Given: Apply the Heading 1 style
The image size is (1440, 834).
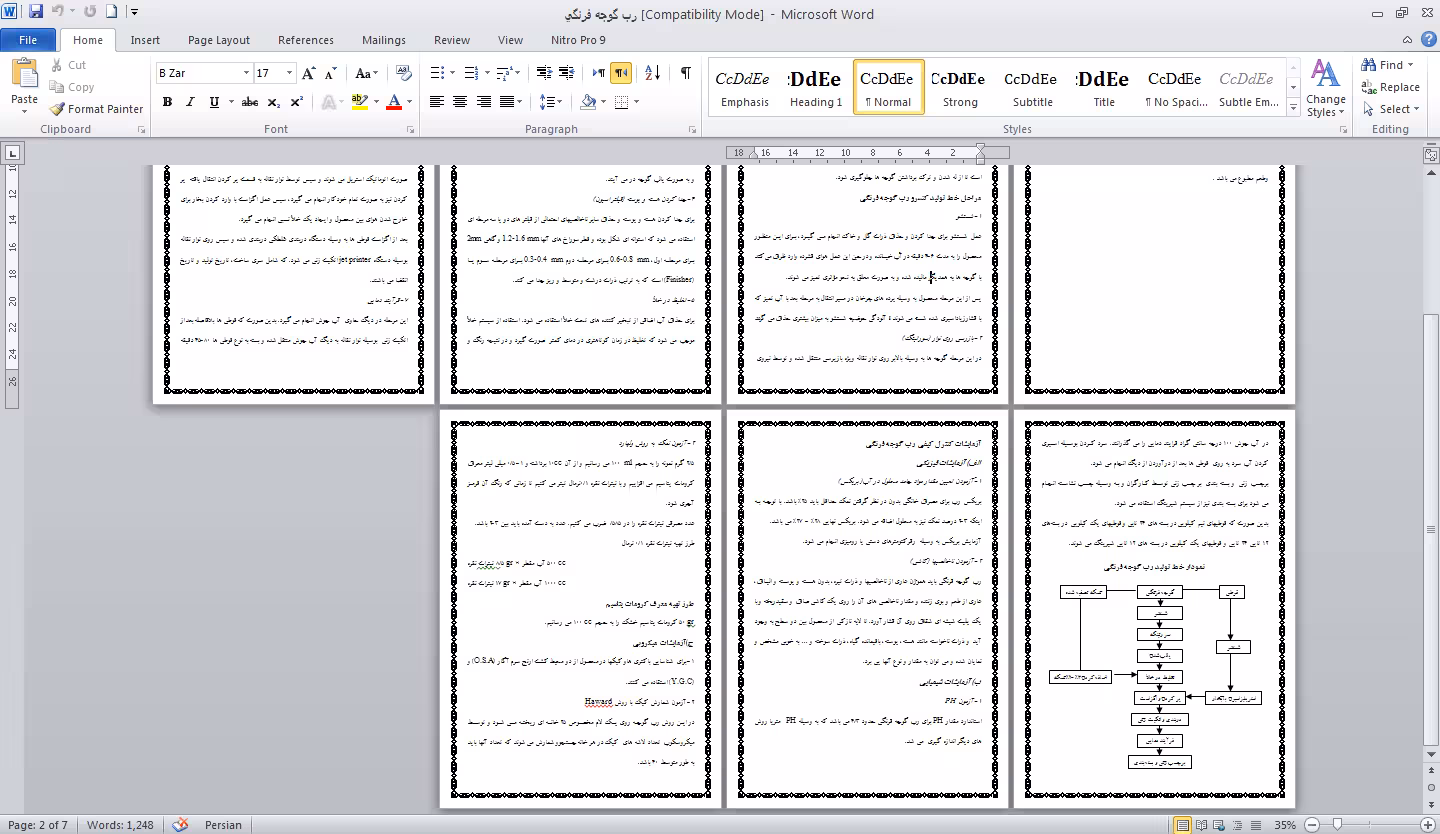Looking at the screenshot, I should click(816, 87).
